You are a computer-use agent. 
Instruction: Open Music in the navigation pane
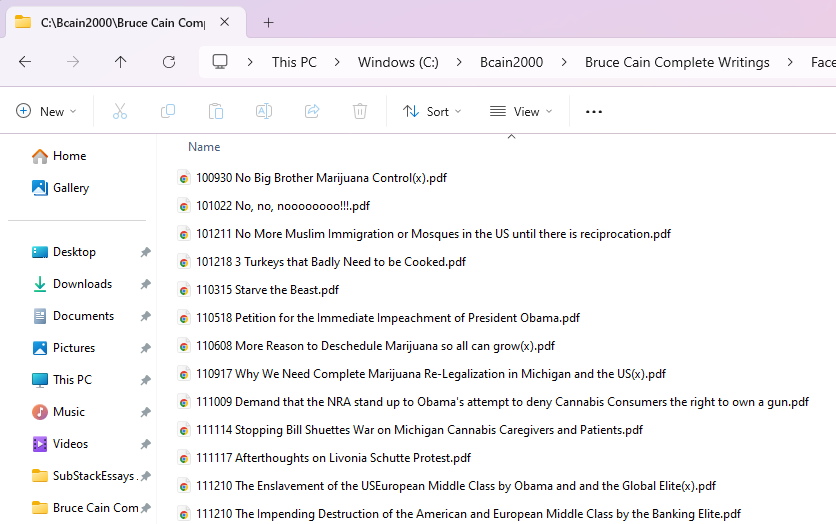(69, 412)
